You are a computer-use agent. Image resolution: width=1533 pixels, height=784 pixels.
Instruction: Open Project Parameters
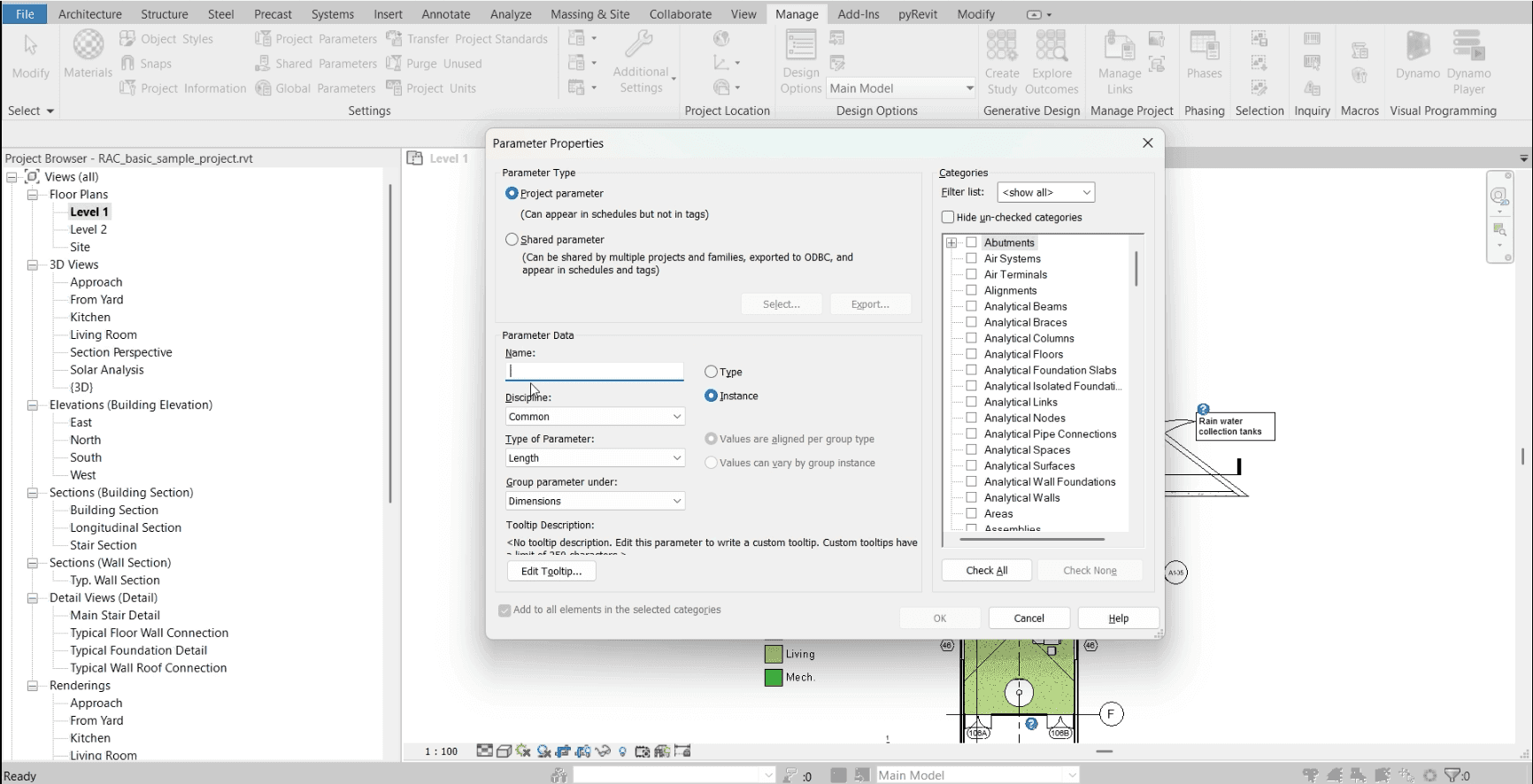pyautogui.click(x=316, y=39)
